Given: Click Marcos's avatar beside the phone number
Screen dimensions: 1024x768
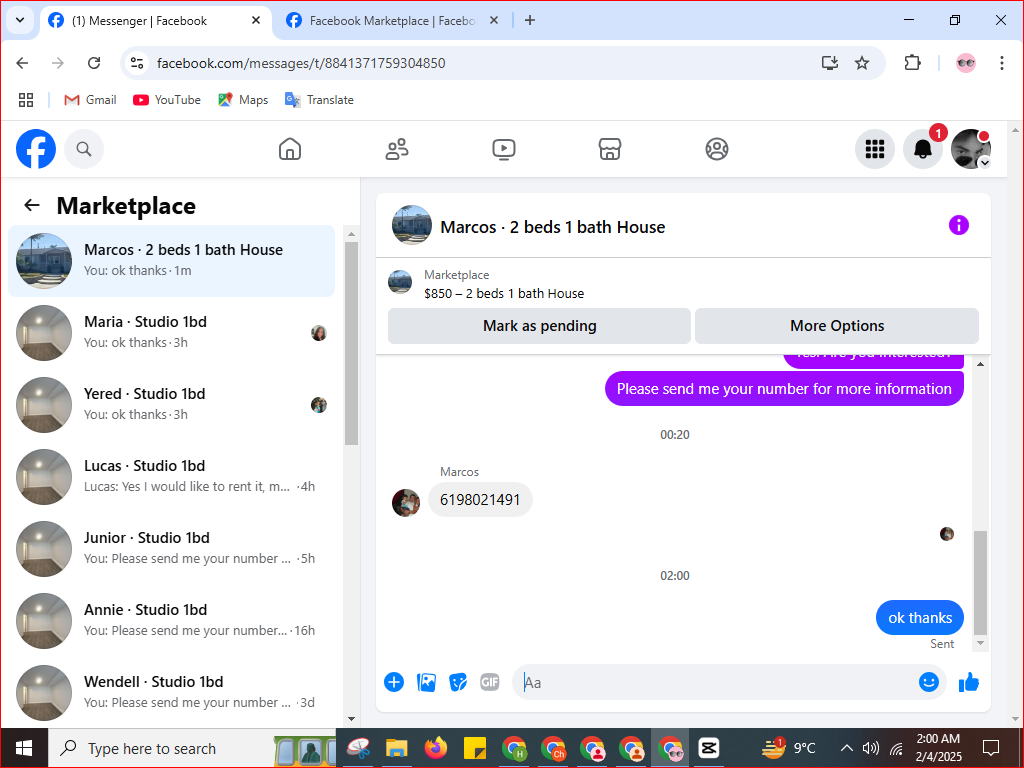Looking at the screenshot, I should tap(406, 503).
